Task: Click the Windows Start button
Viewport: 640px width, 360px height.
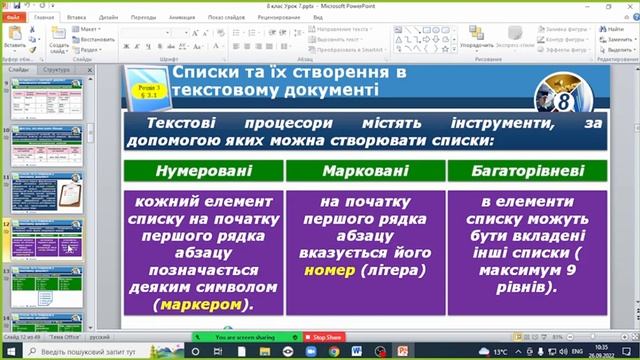Action: click(11, 351)
